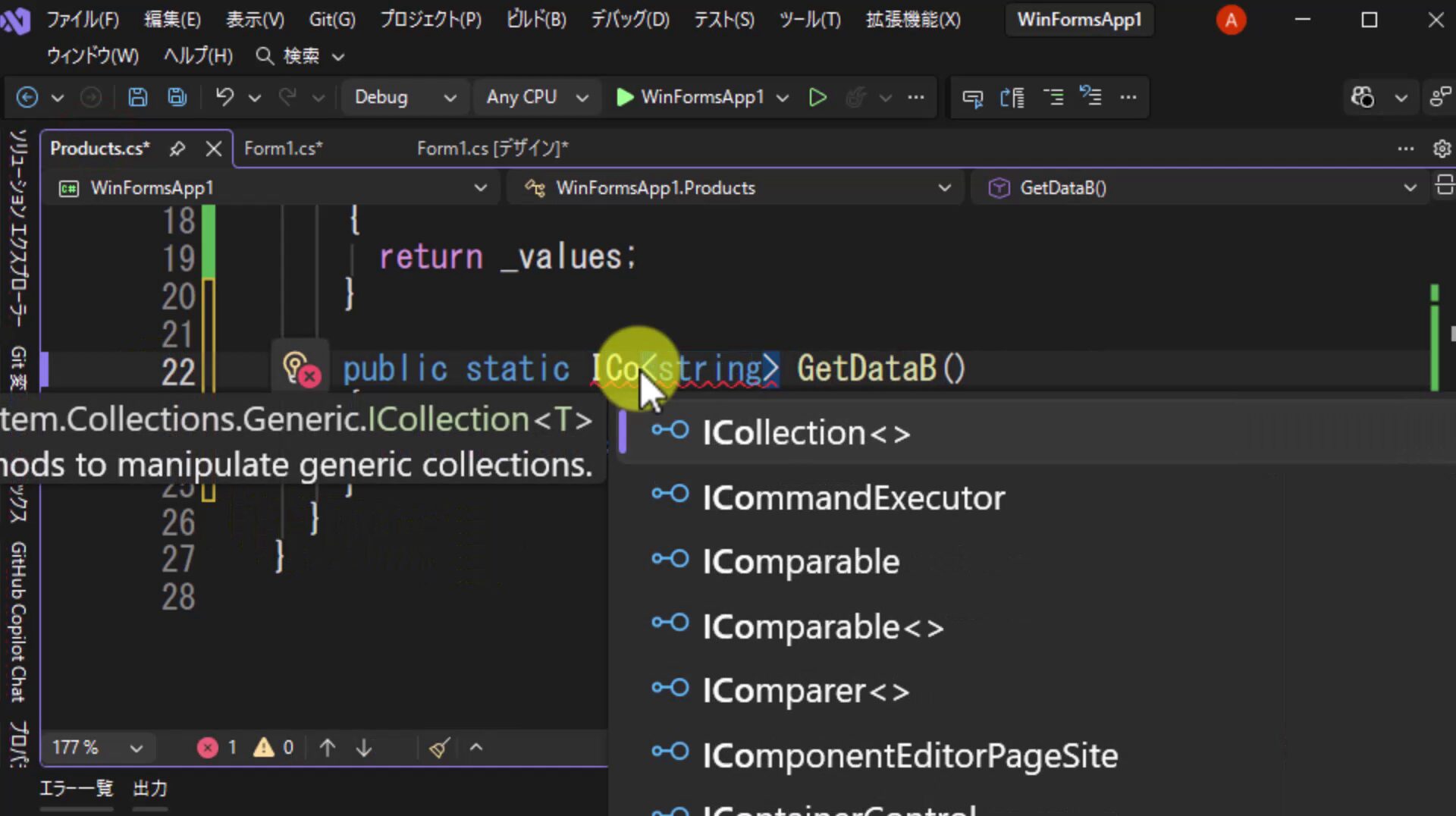
Task: Click the navigate backward arrow icon
Action: coord(27,97)
